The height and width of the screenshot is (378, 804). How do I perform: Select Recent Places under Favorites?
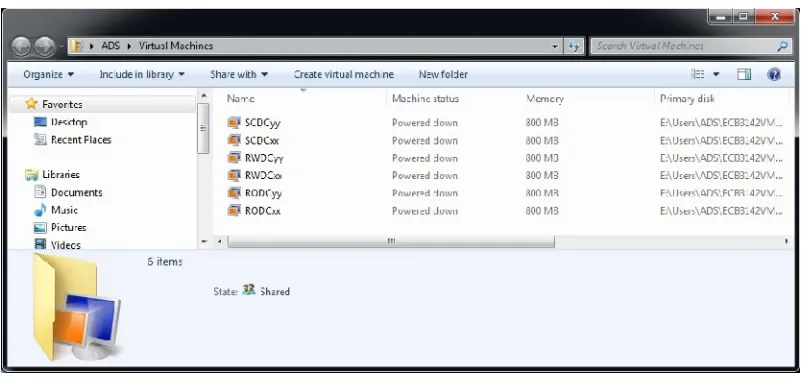pyautogui.click(x=81, y=140)
